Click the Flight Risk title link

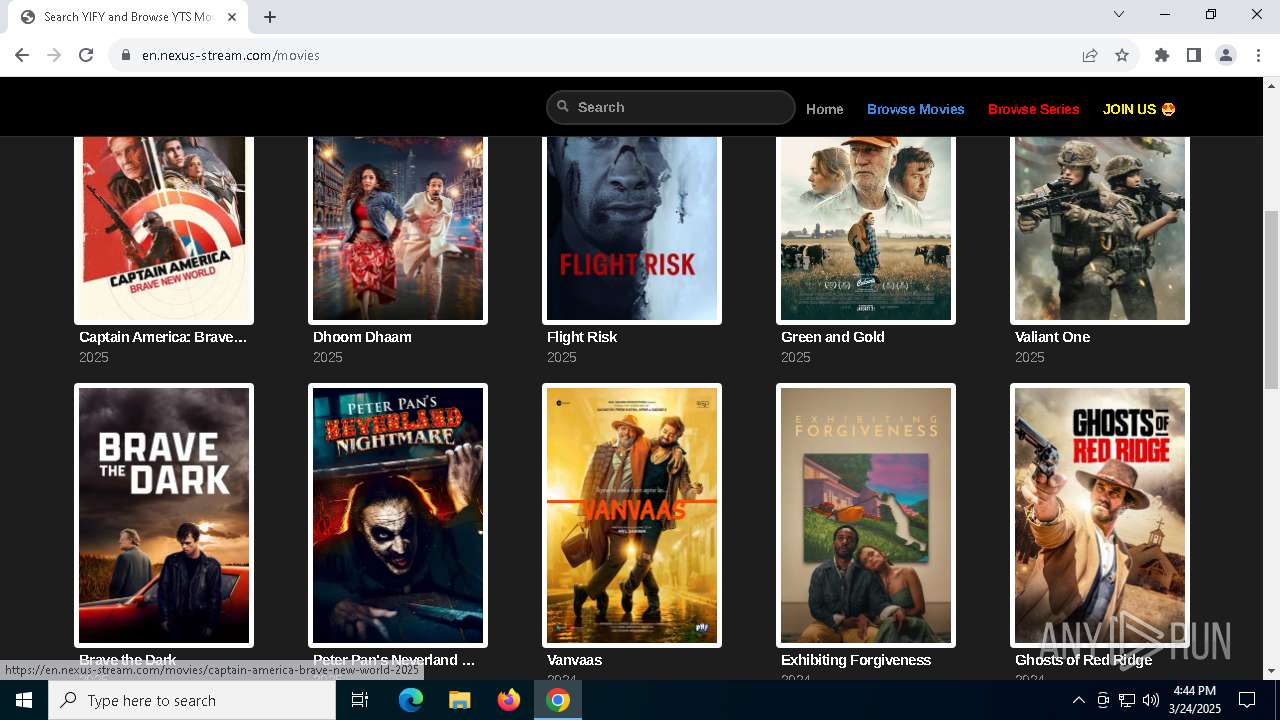[x=582, y=337]
